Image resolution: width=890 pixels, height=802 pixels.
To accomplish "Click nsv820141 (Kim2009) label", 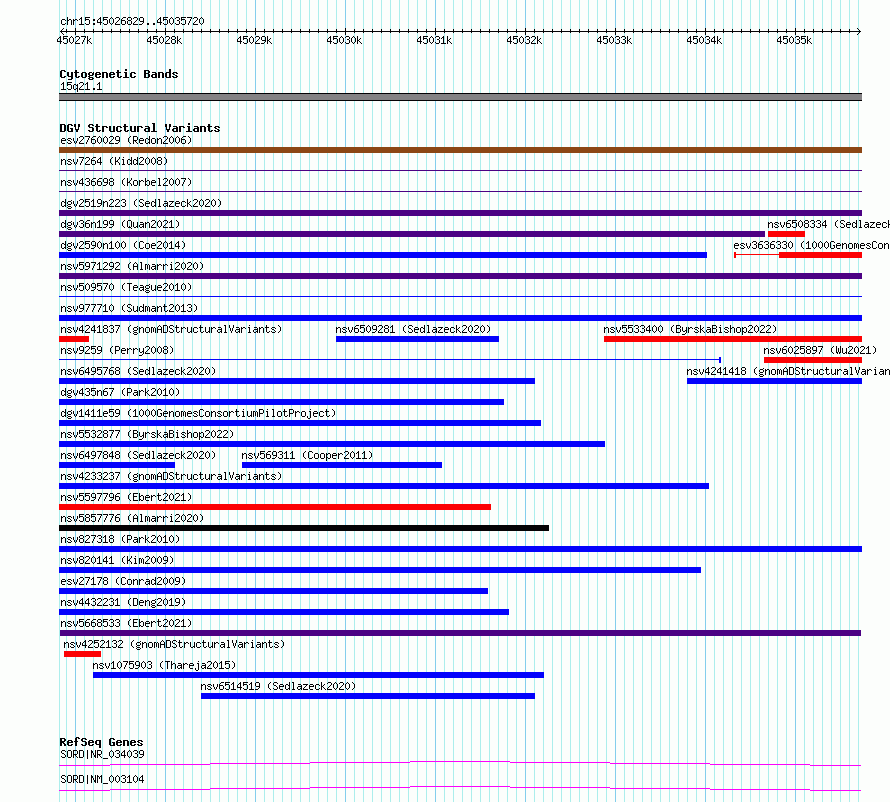I will pyautogui.click(x=117, y=560).
